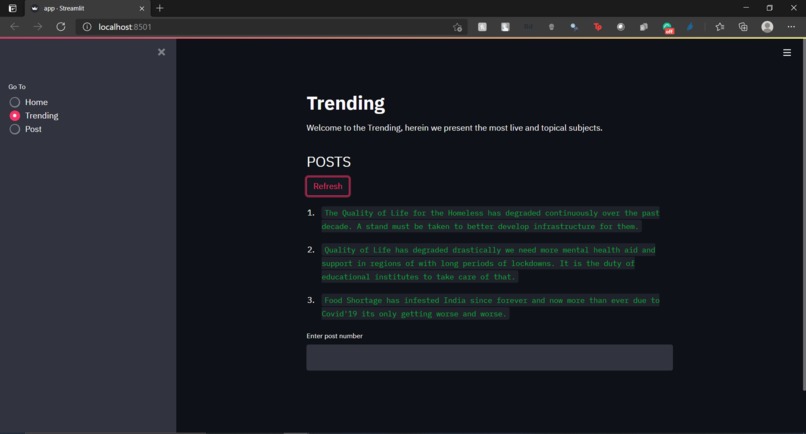The height and width of the screenshot is (434, 806).
Task: Click the Refresh button under POSTS
Action: pyautogui.click(x=328, y=186)
